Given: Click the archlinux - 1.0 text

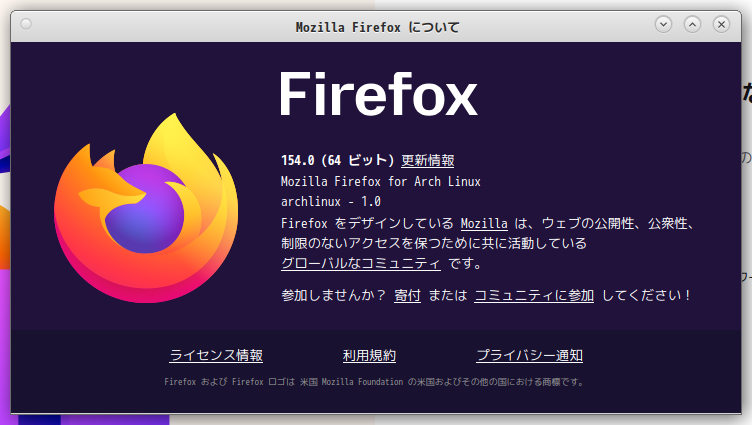Looking at the screenshot, I should click(331, 201).
